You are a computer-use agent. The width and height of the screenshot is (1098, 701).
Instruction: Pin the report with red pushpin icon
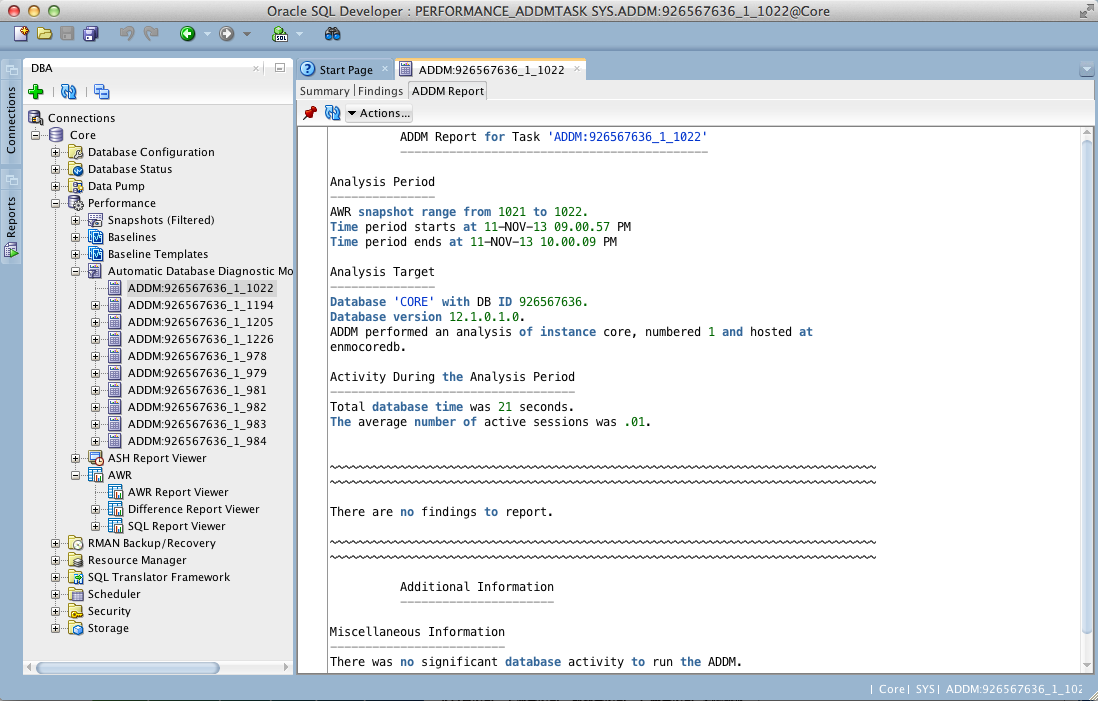[310, 113]
